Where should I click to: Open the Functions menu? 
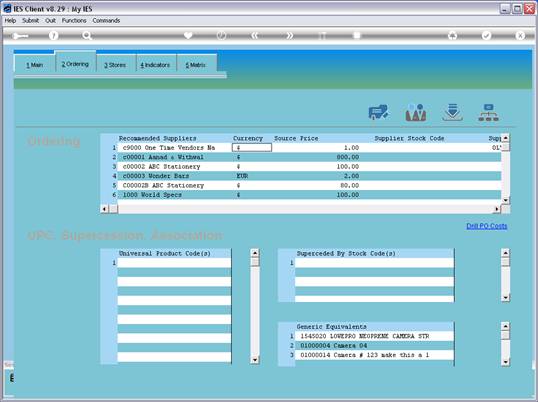tap(74, 21)
